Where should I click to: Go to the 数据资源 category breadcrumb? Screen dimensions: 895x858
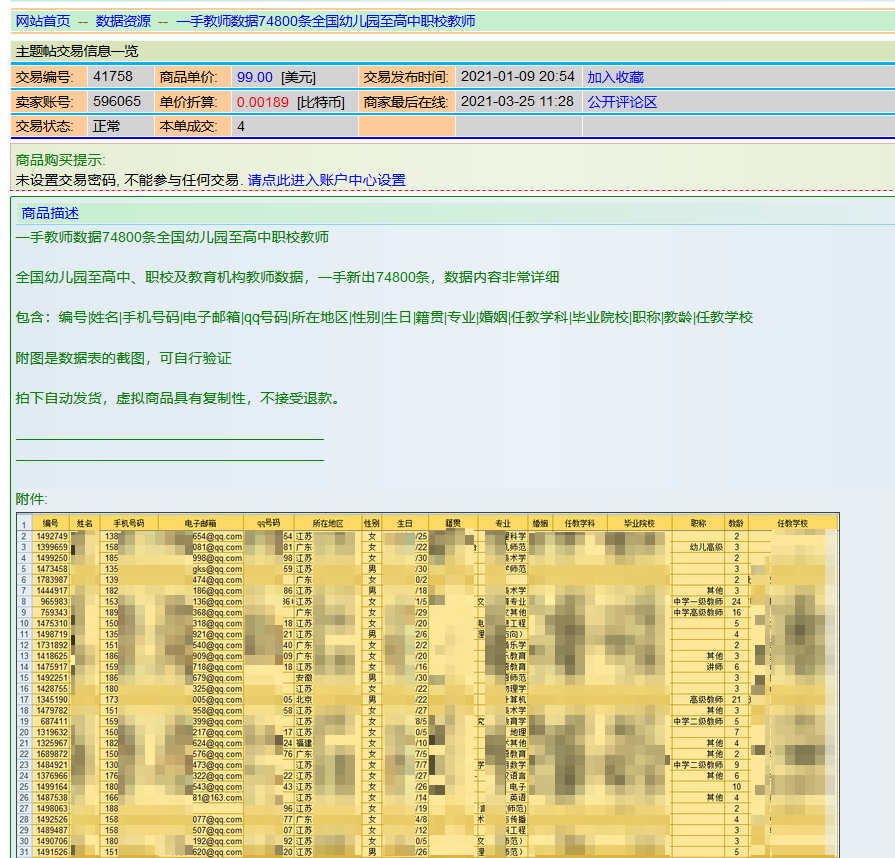coord(123,21)
